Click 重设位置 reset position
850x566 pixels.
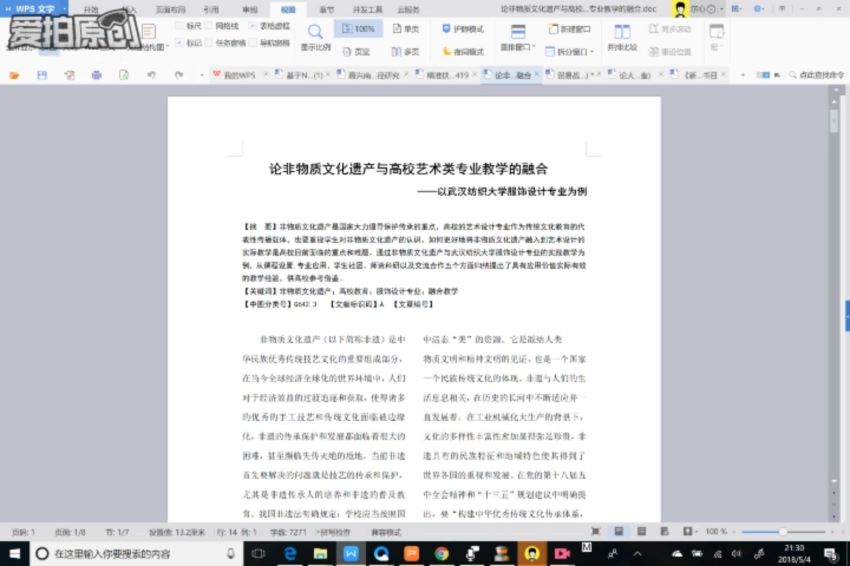(x=670, y=52)
